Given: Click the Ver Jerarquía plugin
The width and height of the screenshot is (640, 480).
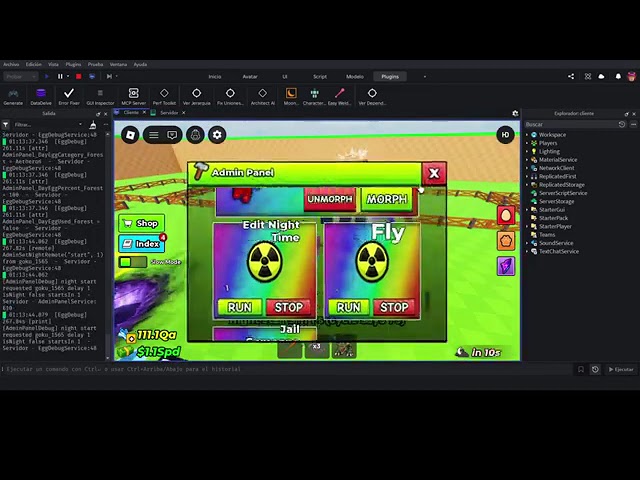Looking at the screenshot, I should pyautogui.click(x=196, y=96).
